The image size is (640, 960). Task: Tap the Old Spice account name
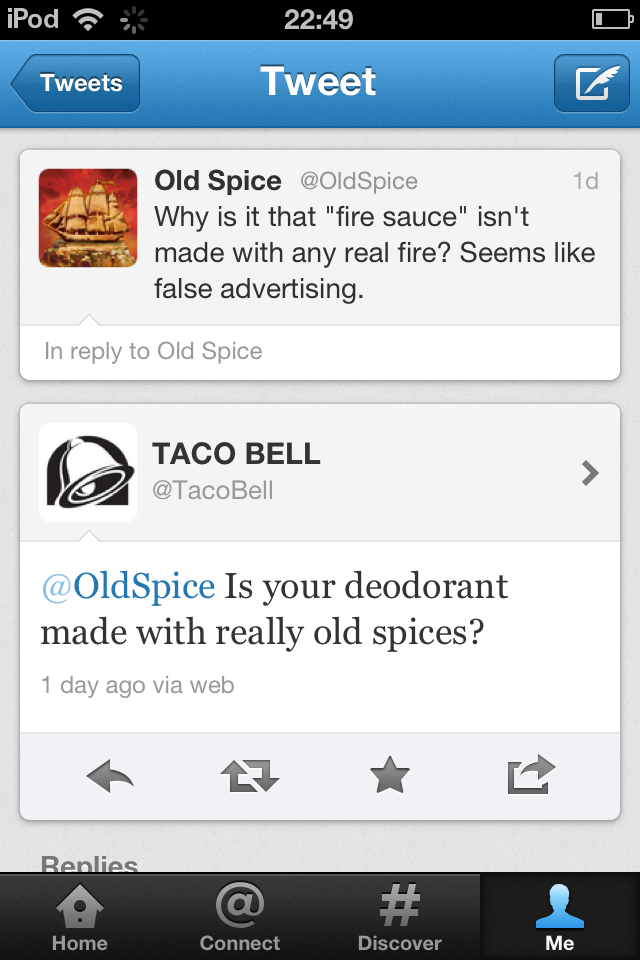(218, 181)
